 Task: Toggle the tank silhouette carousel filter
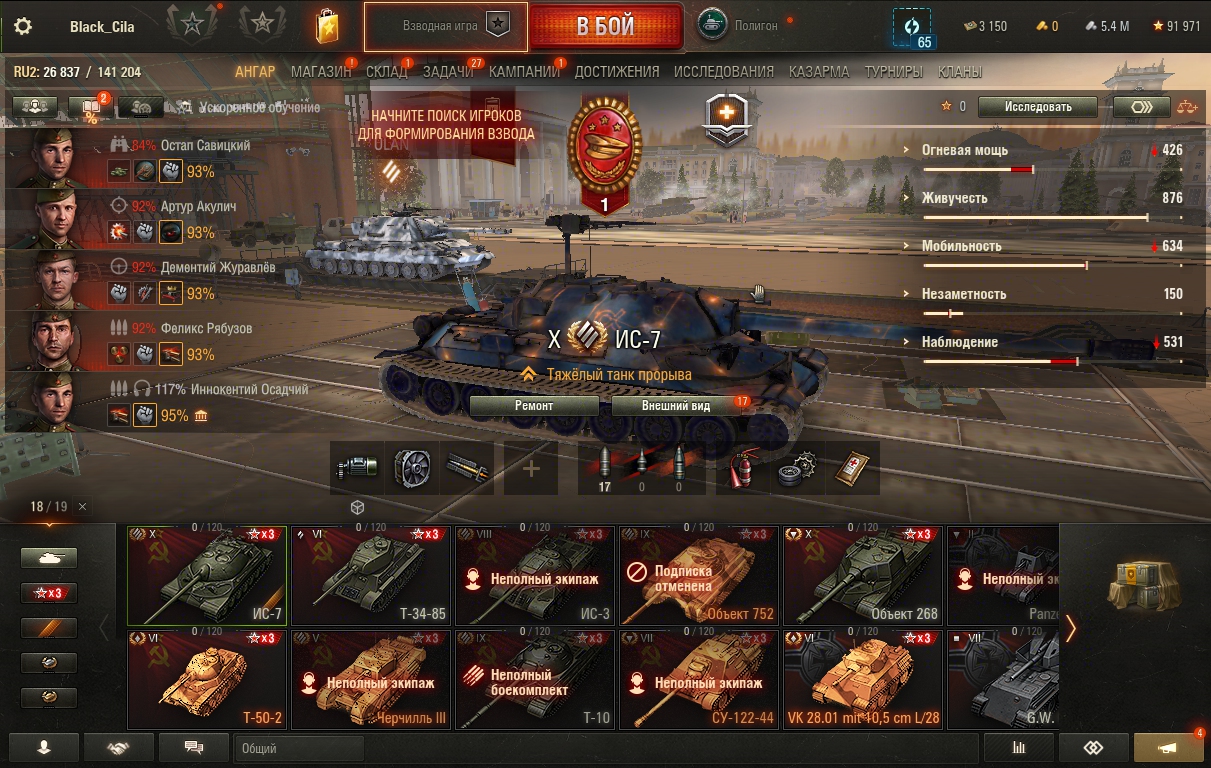[x=49, y=558]
